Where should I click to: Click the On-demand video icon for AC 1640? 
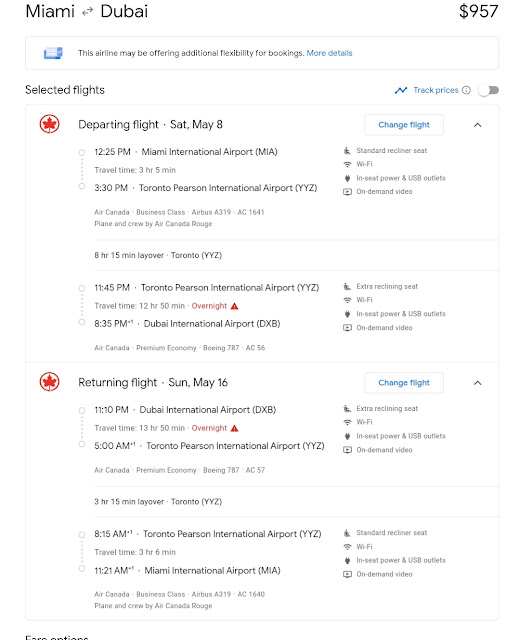(347, 574)
